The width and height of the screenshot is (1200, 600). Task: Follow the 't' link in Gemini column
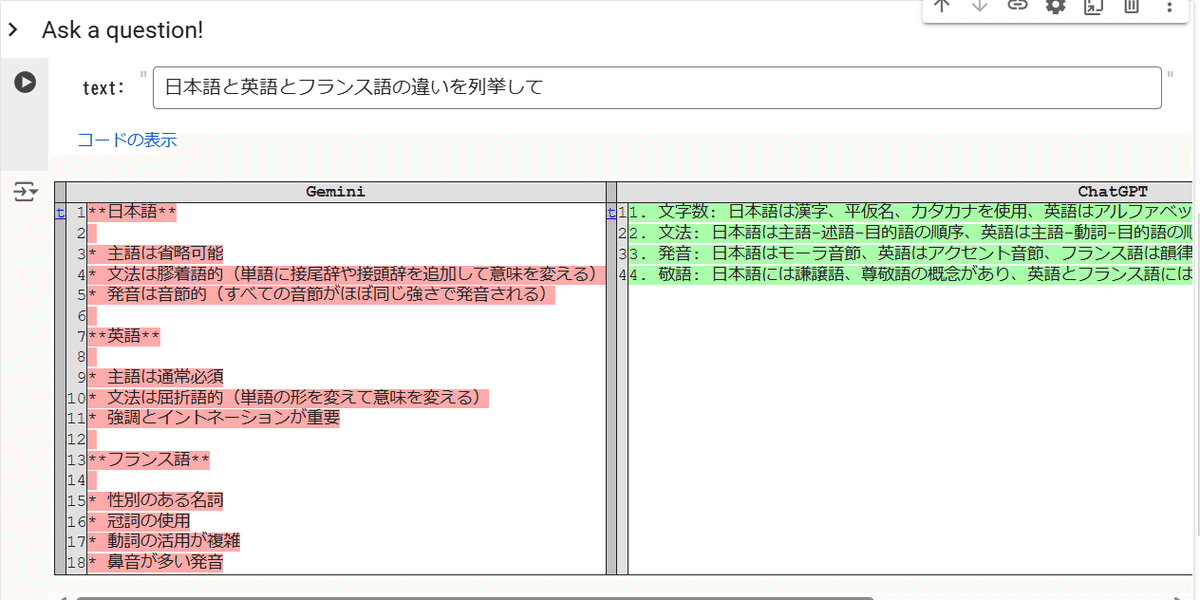(x=60, y=212)
